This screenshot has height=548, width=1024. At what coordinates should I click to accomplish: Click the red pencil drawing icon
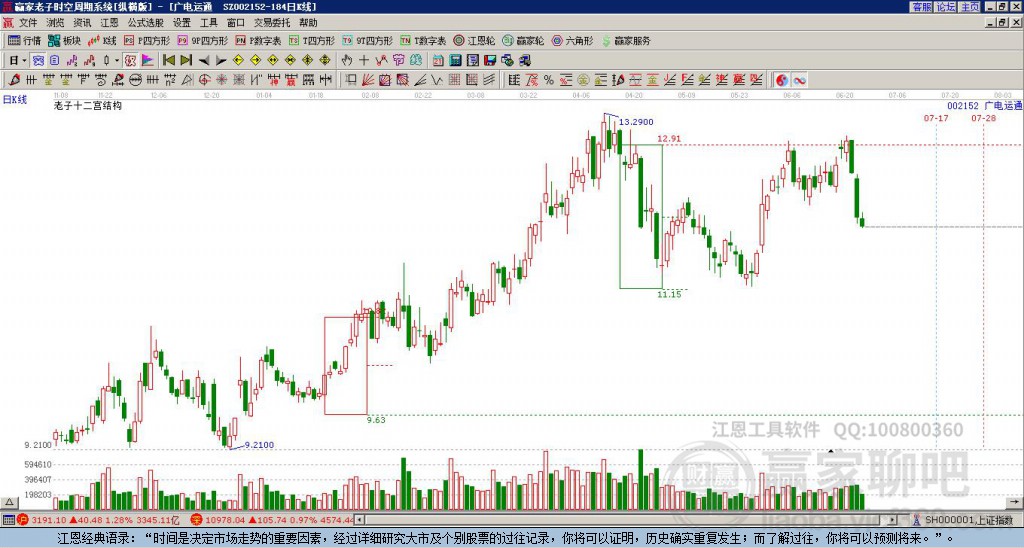(x=14, y=80)
